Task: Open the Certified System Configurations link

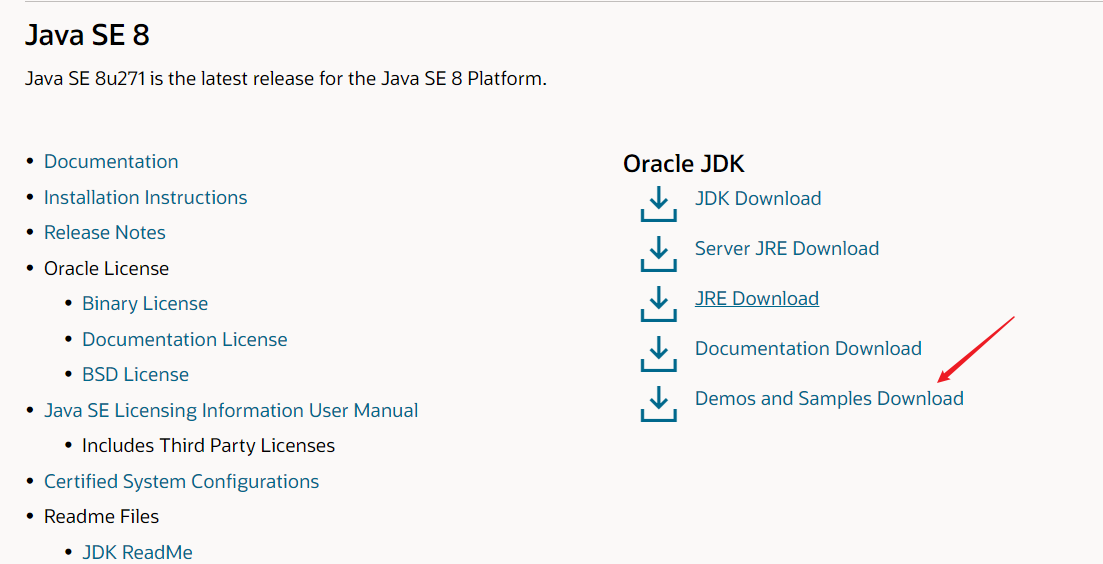Action: 181,481
